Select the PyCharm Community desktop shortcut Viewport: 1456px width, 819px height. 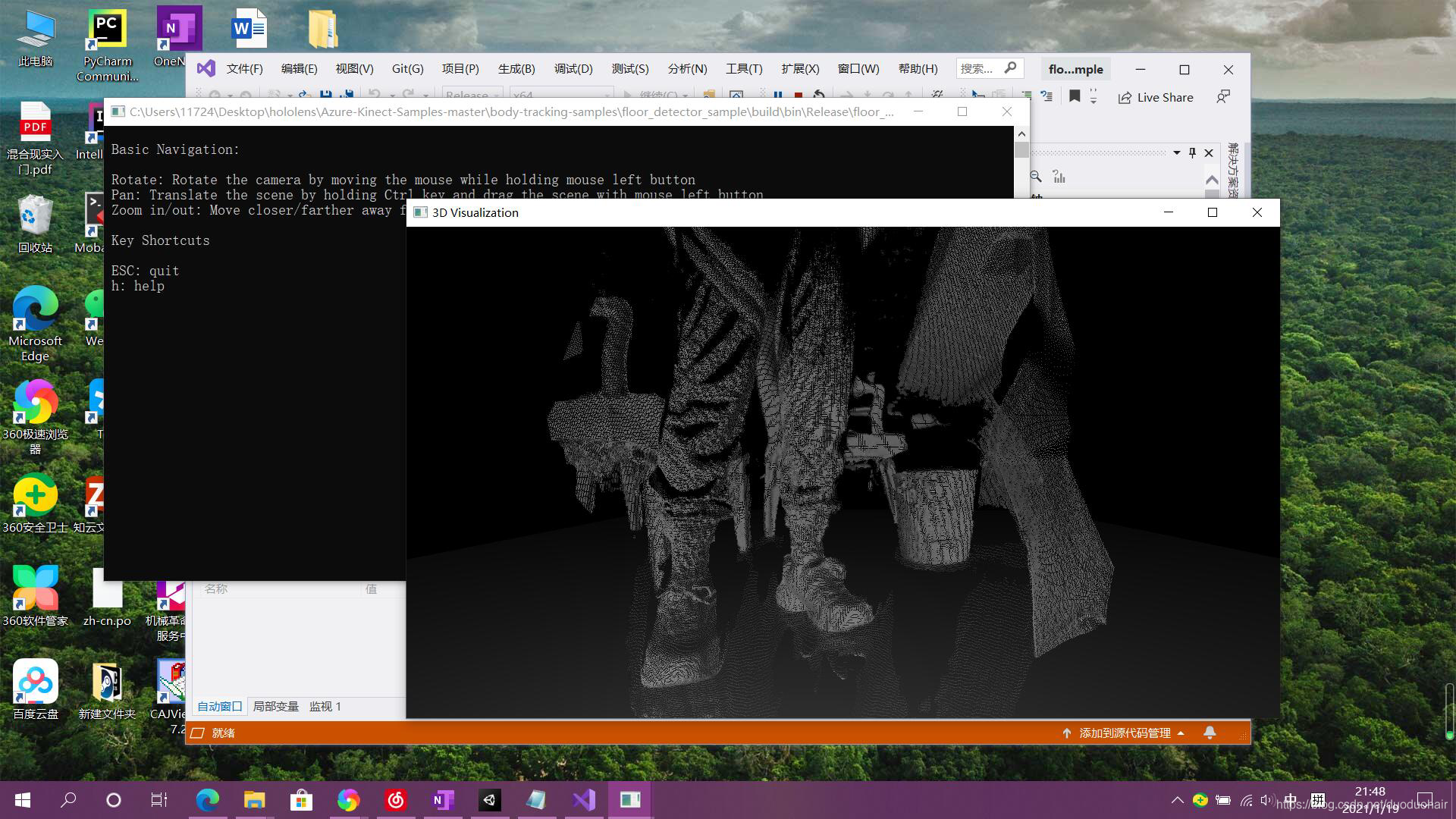coord(107,45)
